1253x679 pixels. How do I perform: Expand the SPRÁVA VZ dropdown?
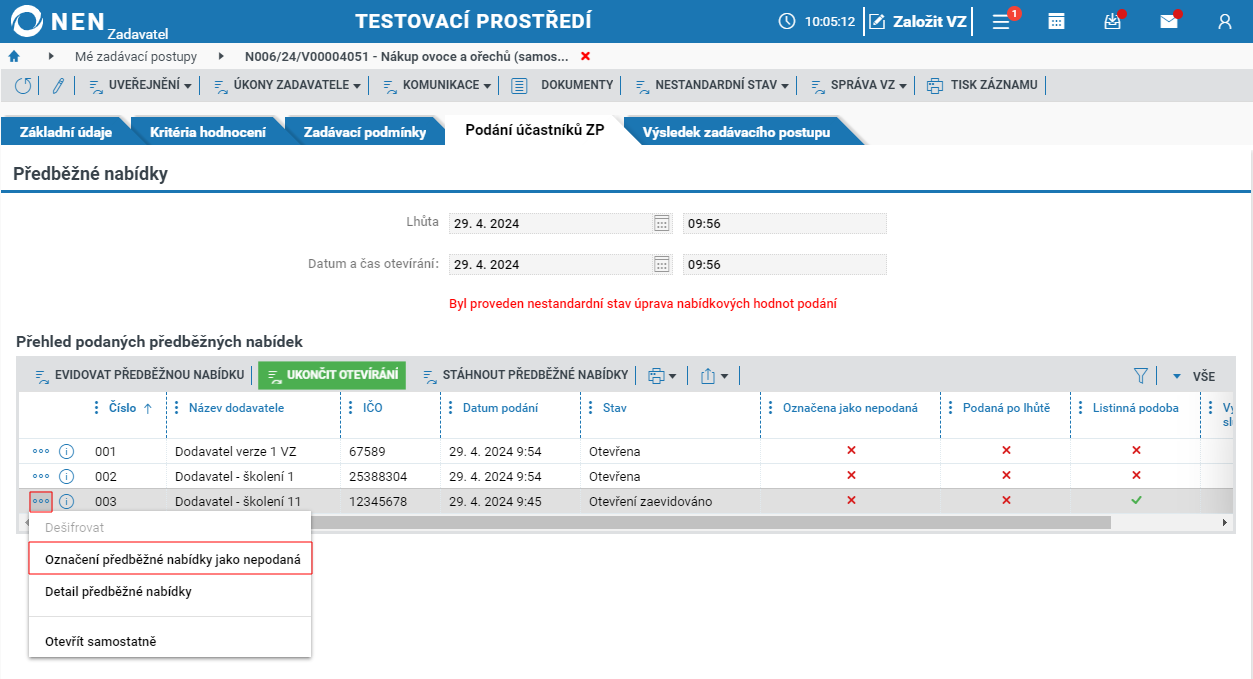click(x=859, y=86)
